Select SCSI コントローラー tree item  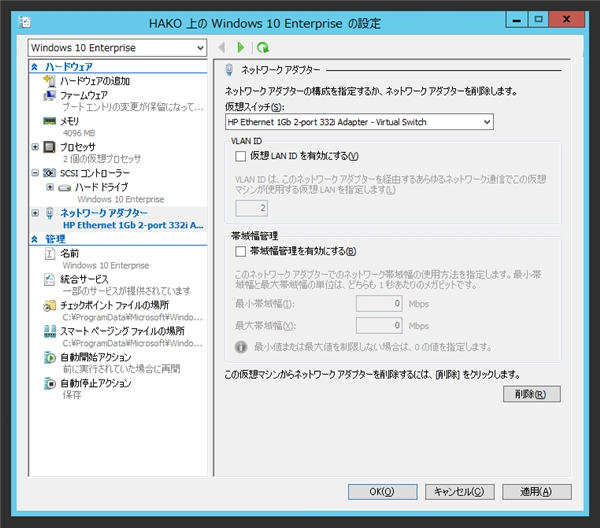click(95, 173)
